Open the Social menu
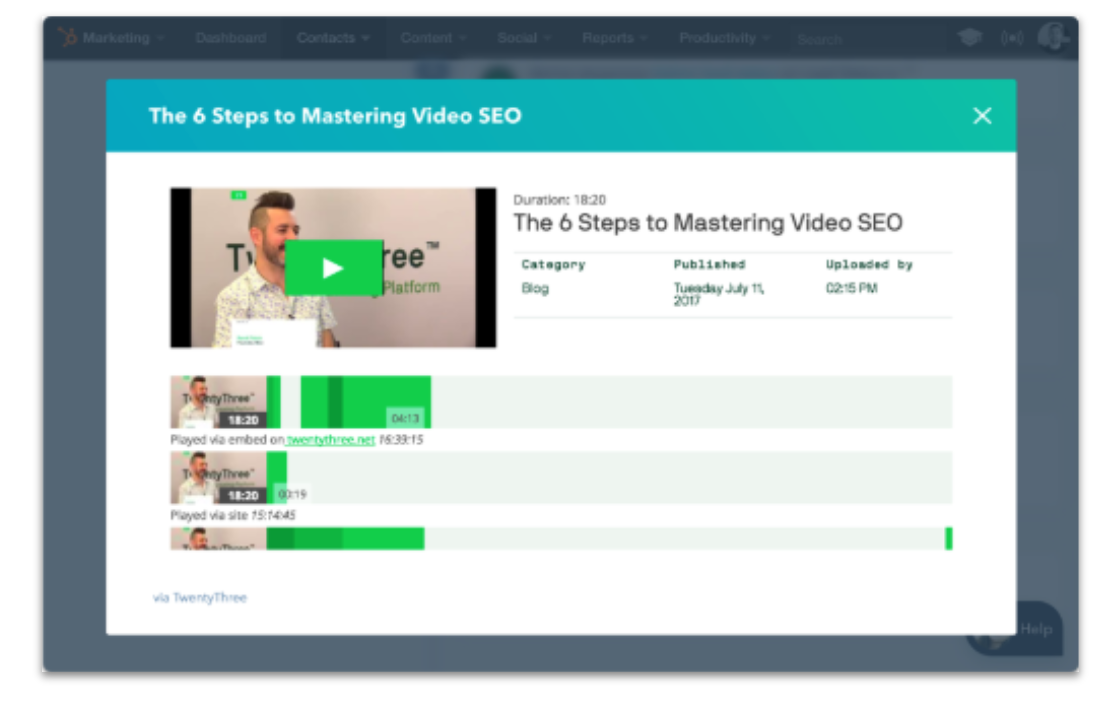Image resolution: width=1109 pixels, height=705 pixels. pos(524,38)
